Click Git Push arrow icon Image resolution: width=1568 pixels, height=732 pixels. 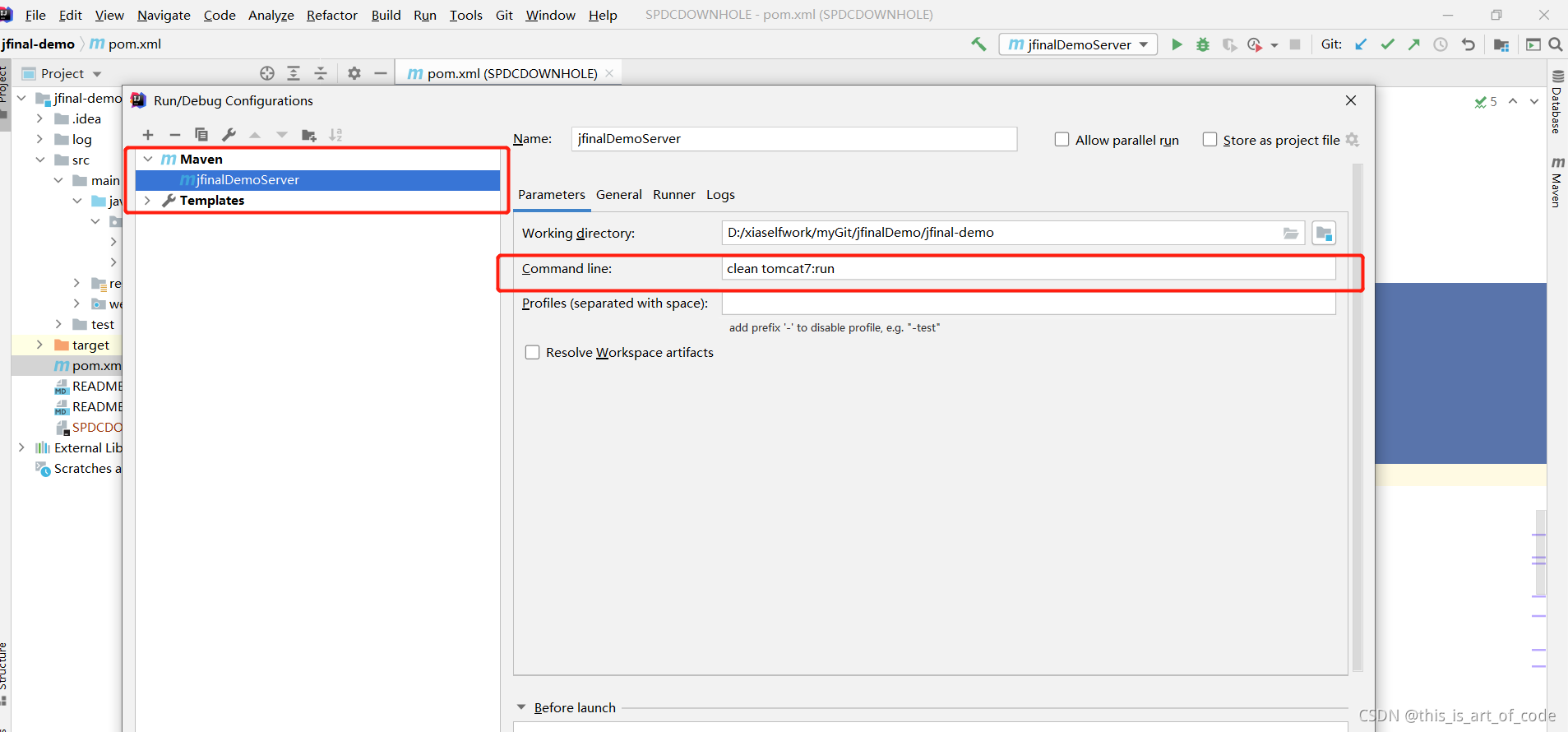(x=1414, y=44)
